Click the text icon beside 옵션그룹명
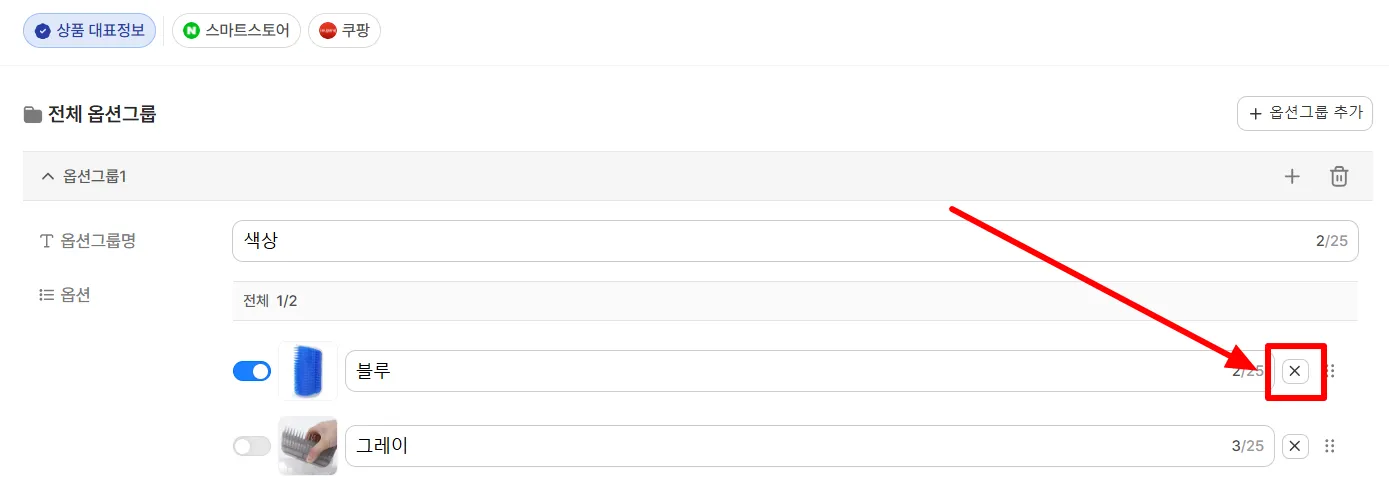 [45, 241]
